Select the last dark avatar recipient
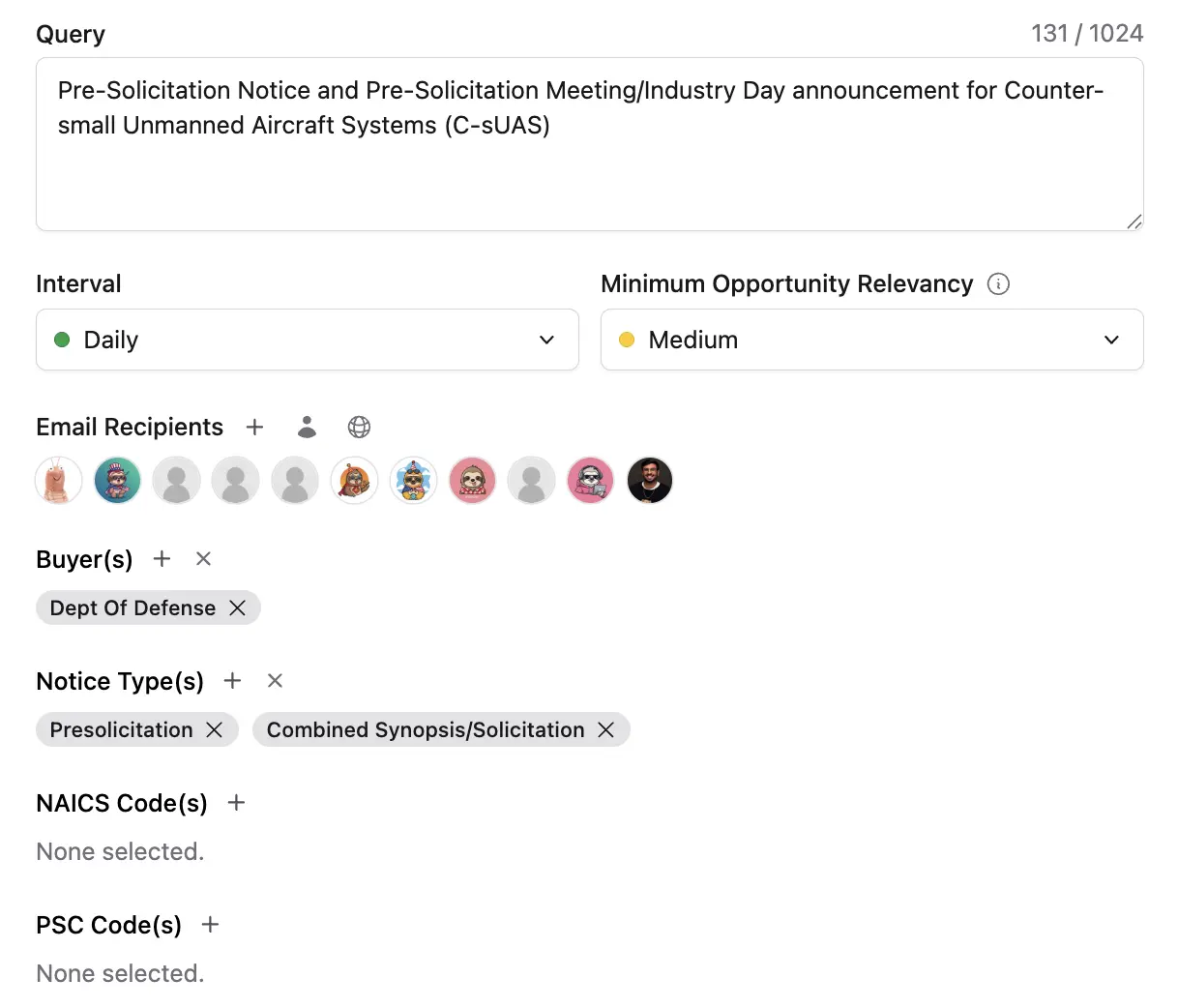Viewport: 1178px width, 1008px height. click(649, 480)
